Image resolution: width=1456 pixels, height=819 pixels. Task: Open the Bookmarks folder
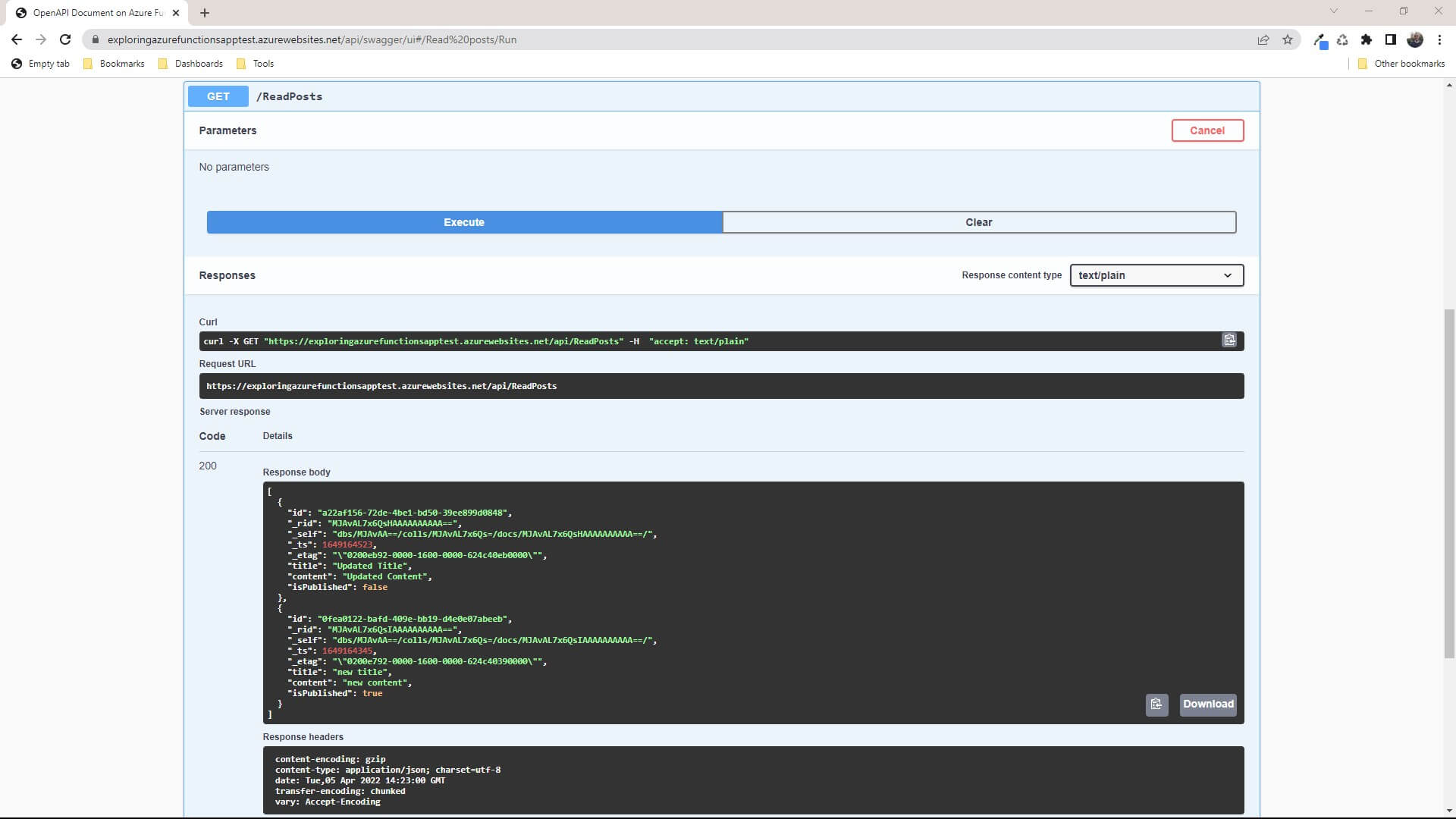pos(114,64)
